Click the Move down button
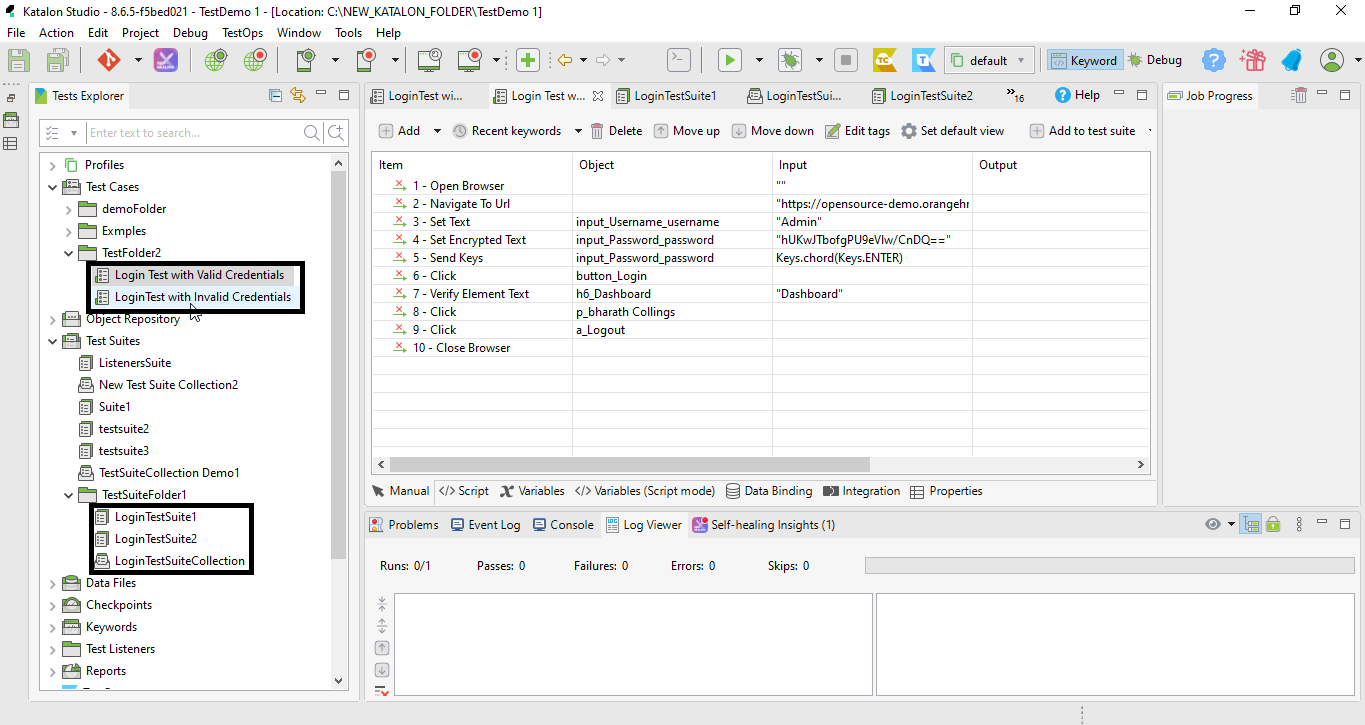Viewport: 1365px width, 725px height. pyautogui.click(x=773, y=131)
